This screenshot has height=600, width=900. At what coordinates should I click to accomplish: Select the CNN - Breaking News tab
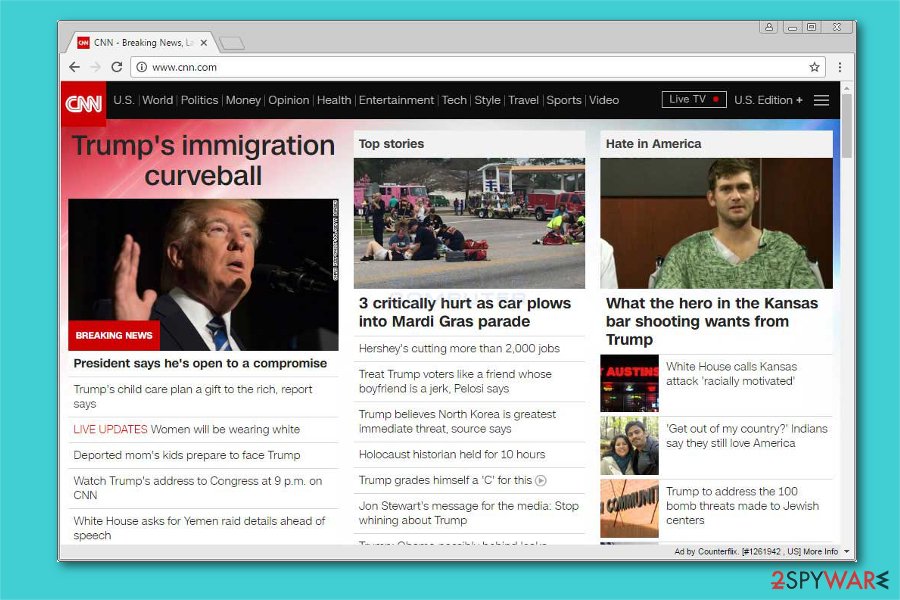(x=141, y=42)
